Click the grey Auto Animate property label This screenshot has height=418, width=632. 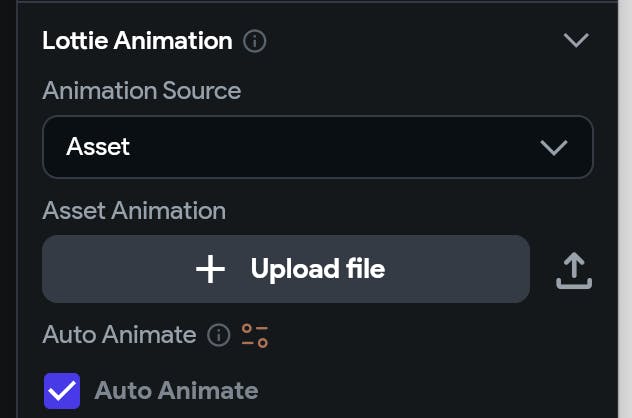(119, 334)
